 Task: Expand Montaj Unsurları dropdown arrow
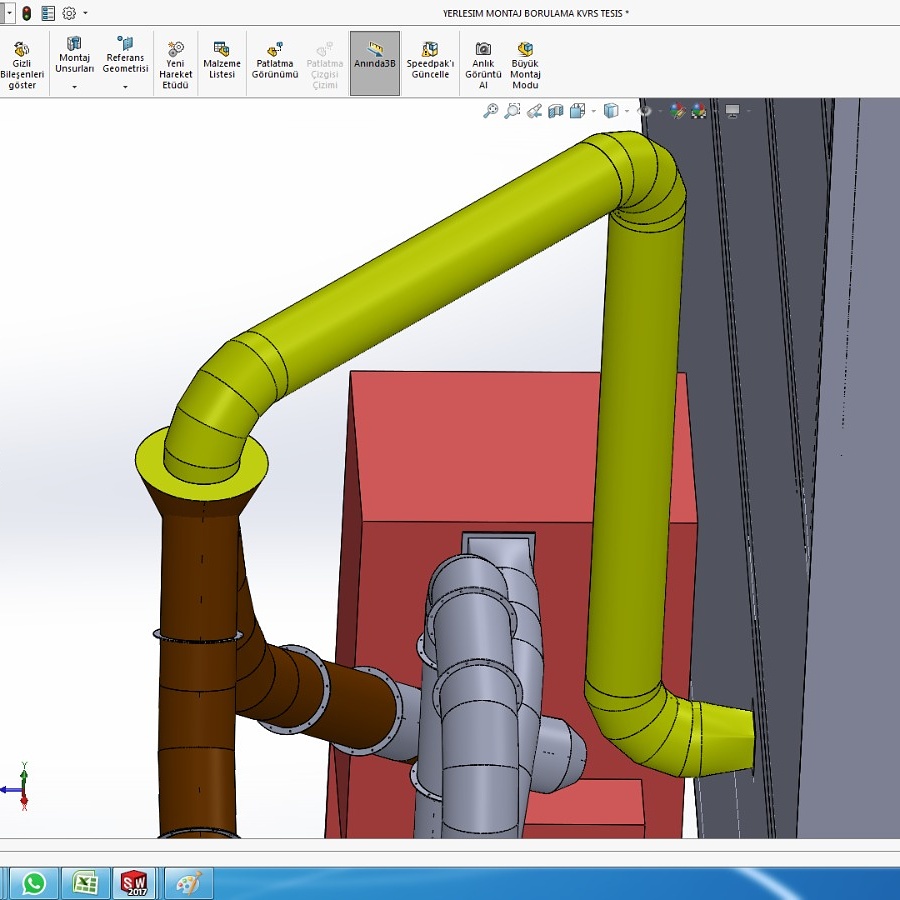coord(74,87)
